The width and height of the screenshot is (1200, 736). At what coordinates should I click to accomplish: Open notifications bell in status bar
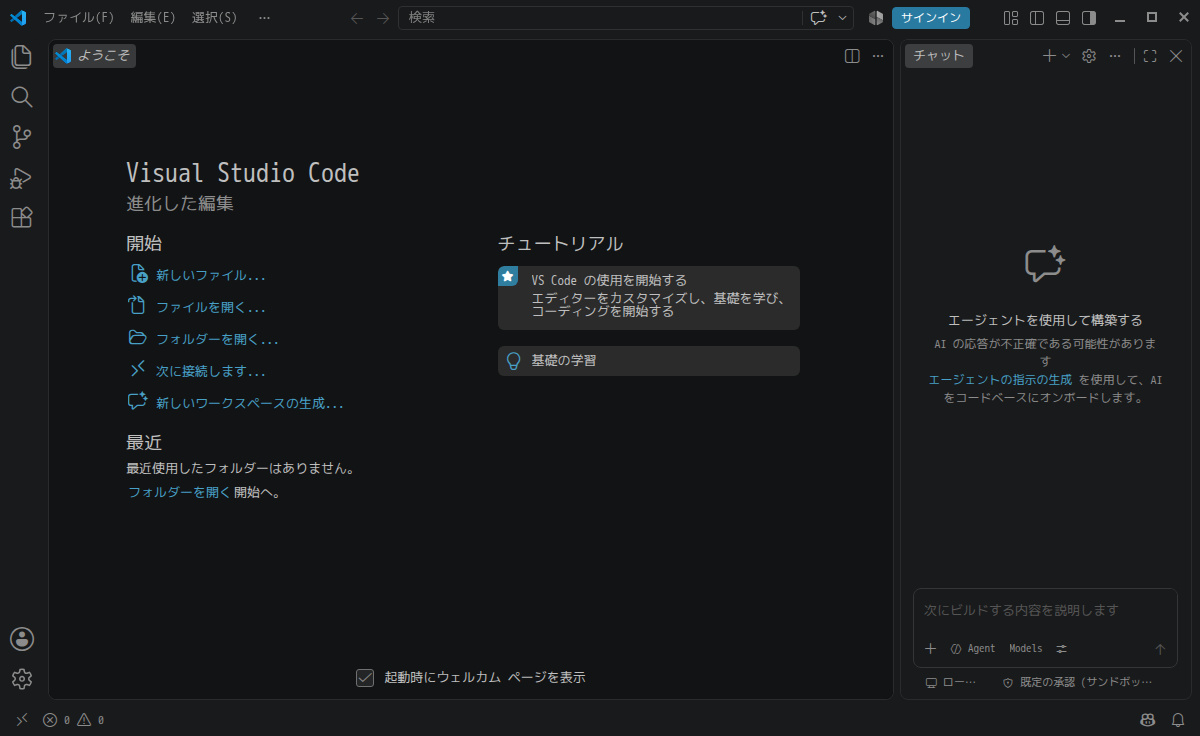click(1178, 720)
